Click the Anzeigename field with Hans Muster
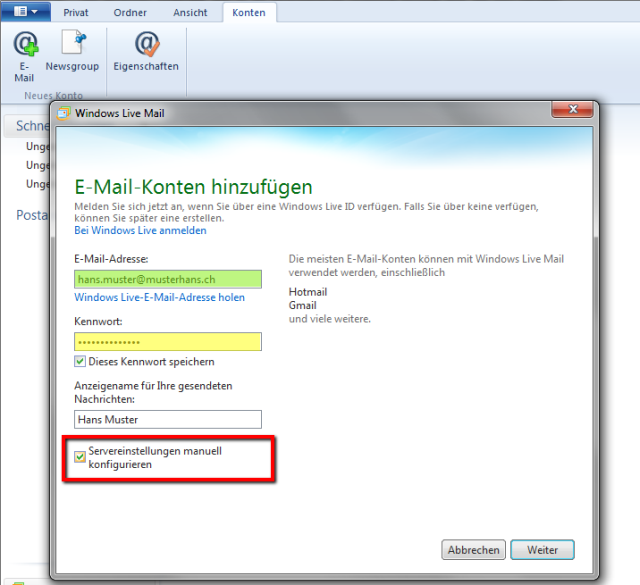The height and width of the screenshot is (585, 640). click(167, 420)
